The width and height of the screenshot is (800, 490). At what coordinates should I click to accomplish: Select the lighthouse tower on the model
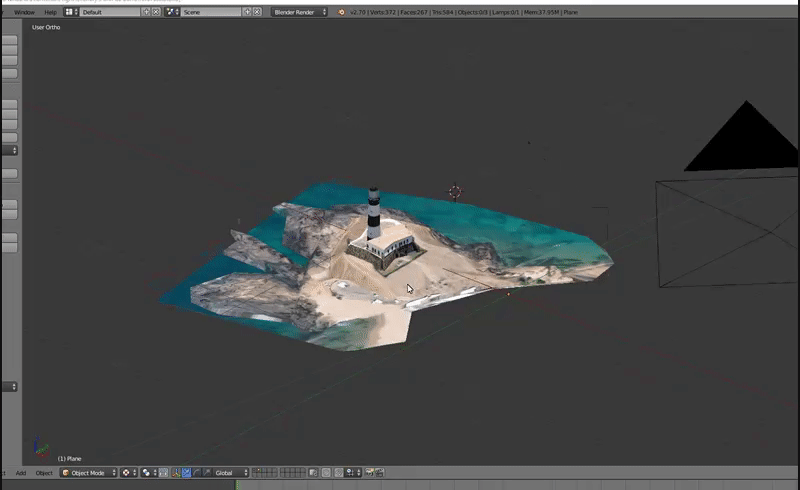pyautogui.click(x=374, y=214)
